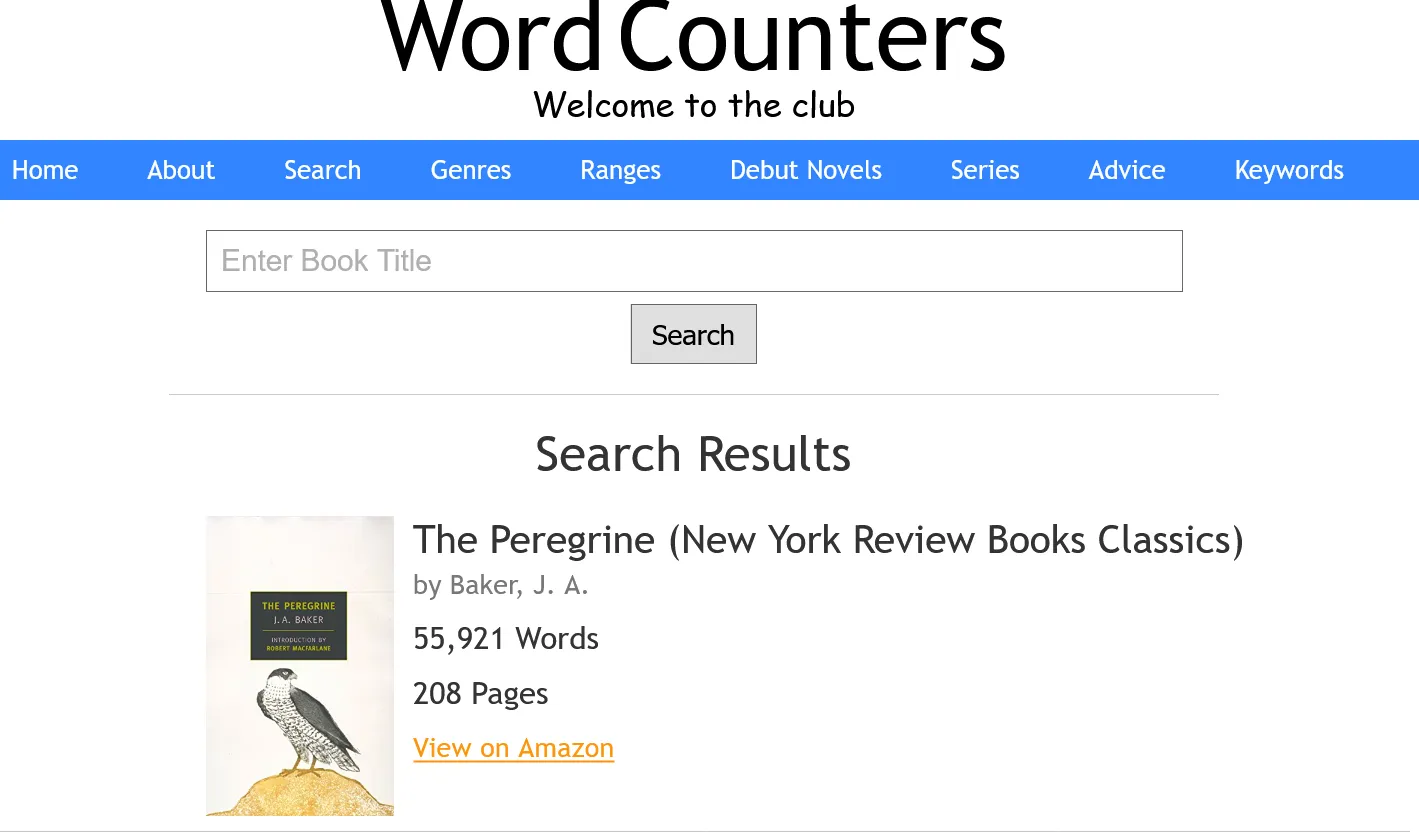Open the Home navigation item
The image size is (1419, 832).
click(x=45, y=170)
